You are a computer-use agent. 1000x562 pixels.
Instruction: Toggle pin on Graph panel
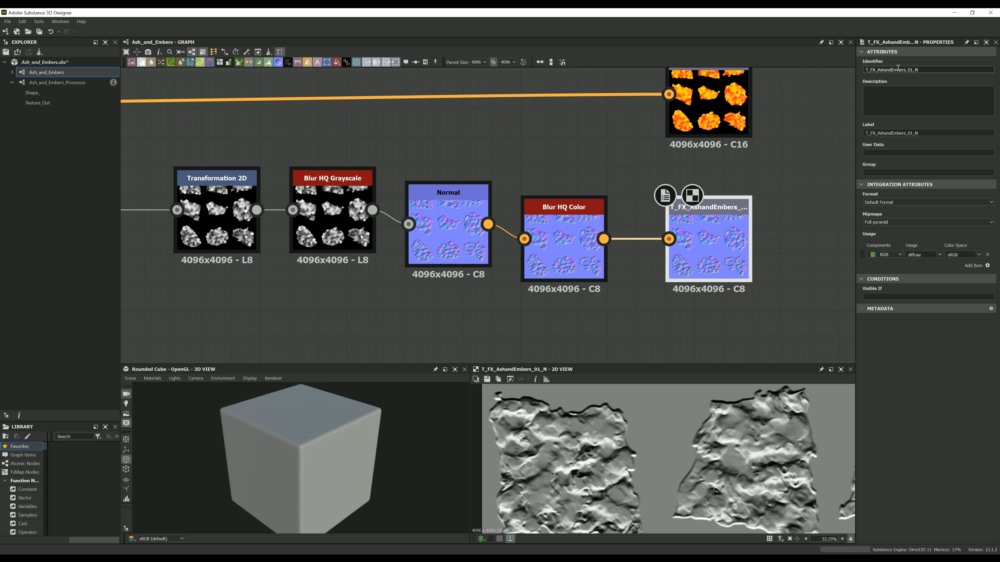[821, 42]
